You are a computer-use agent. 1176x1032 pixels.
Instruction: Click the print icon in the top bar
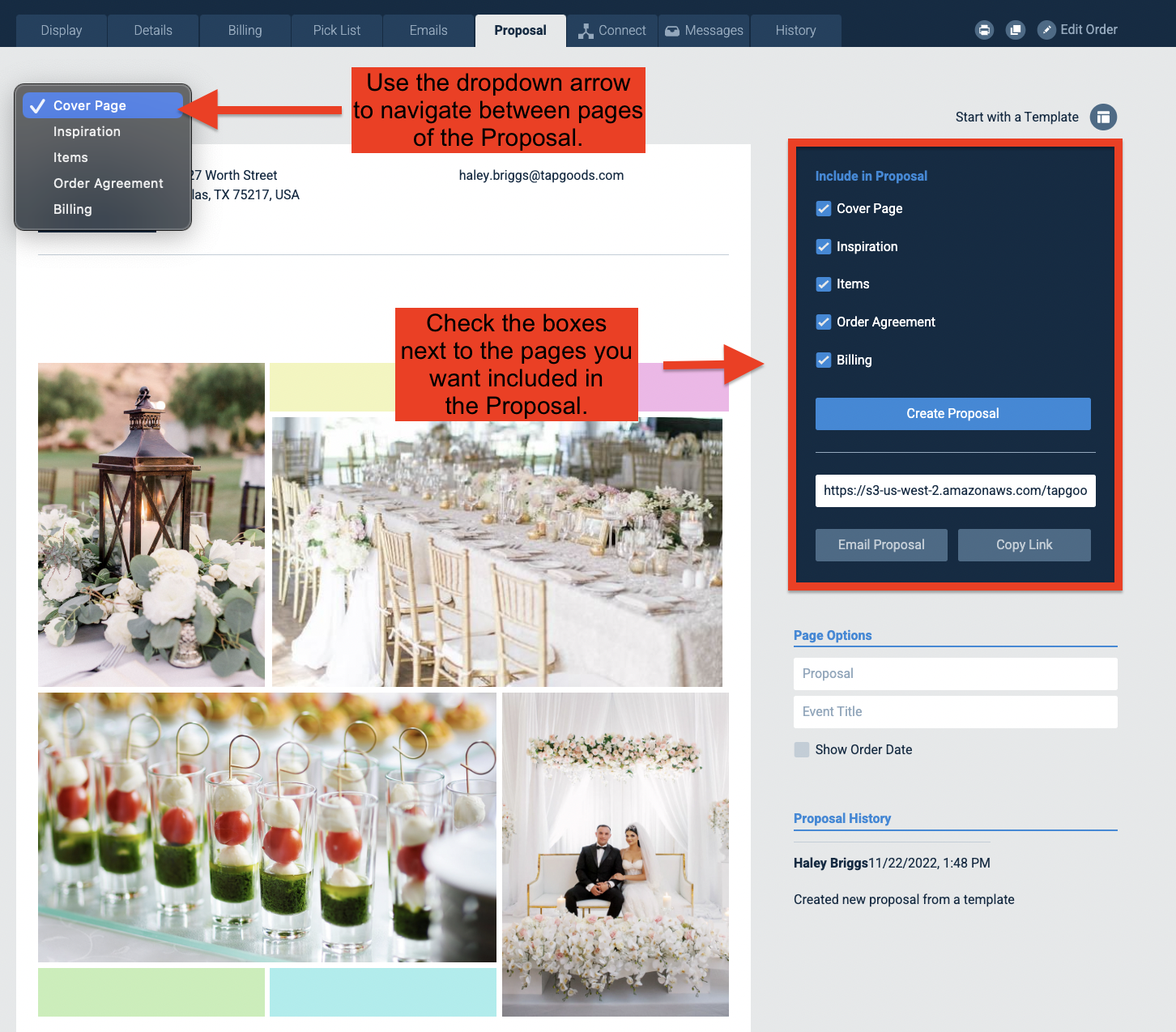984,29
